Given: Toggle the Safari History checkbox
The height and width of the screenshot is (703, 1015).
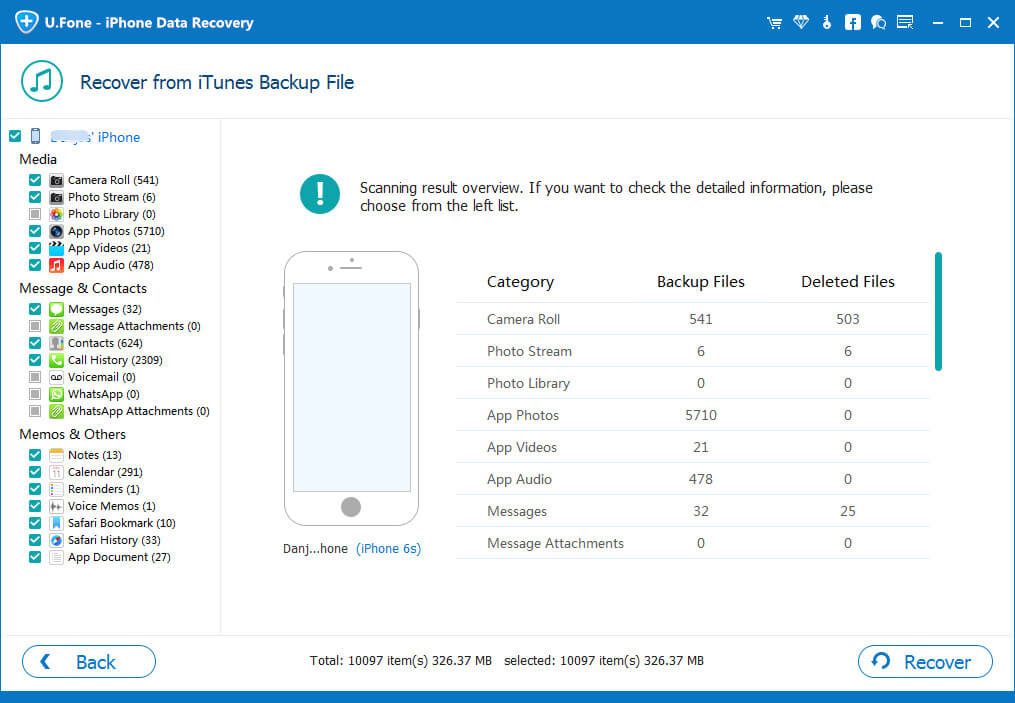Looking at the screenshot, I should pyautogui.click(x=35, y=540).
